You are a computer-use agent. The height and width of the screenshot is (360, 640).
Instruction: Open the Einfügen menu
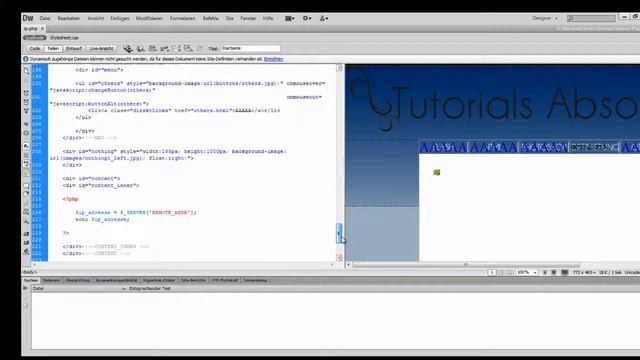coord(120,18)
